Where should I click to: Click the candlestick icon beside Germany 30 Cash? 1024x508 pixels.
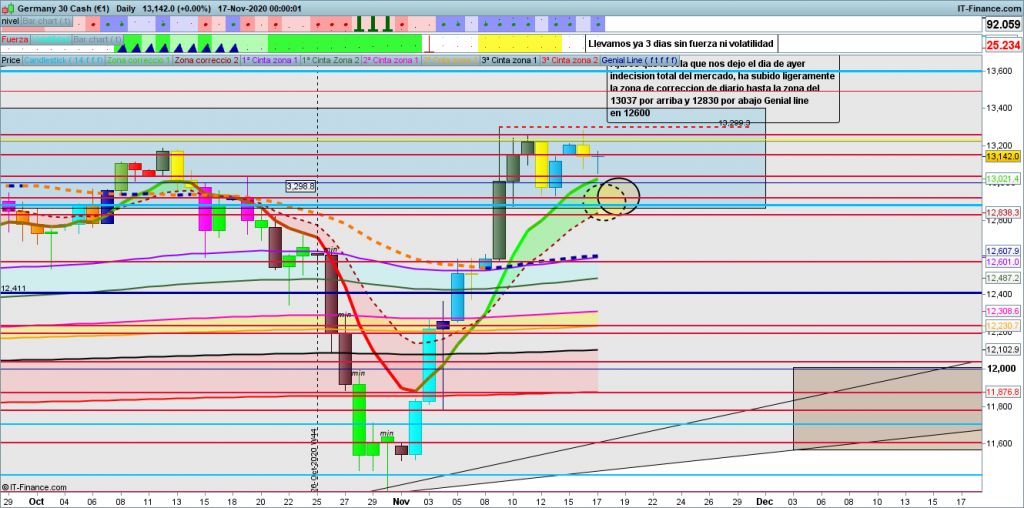(x=8, y=7)
